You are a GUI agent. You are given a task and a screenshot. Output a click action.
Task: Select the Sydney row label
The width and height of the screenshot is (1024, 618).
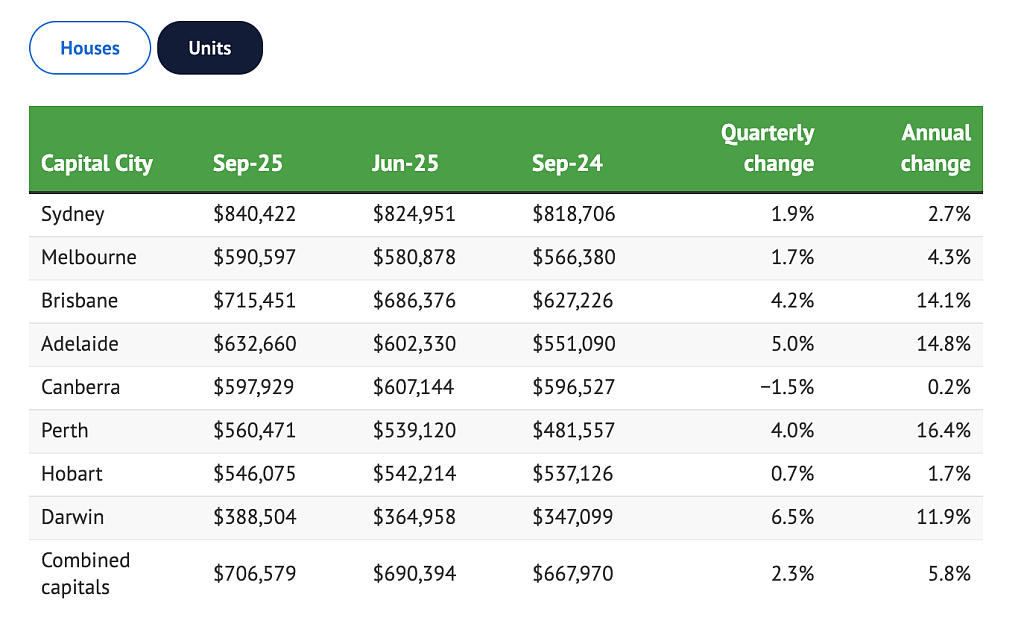click(x=72, y=214)
